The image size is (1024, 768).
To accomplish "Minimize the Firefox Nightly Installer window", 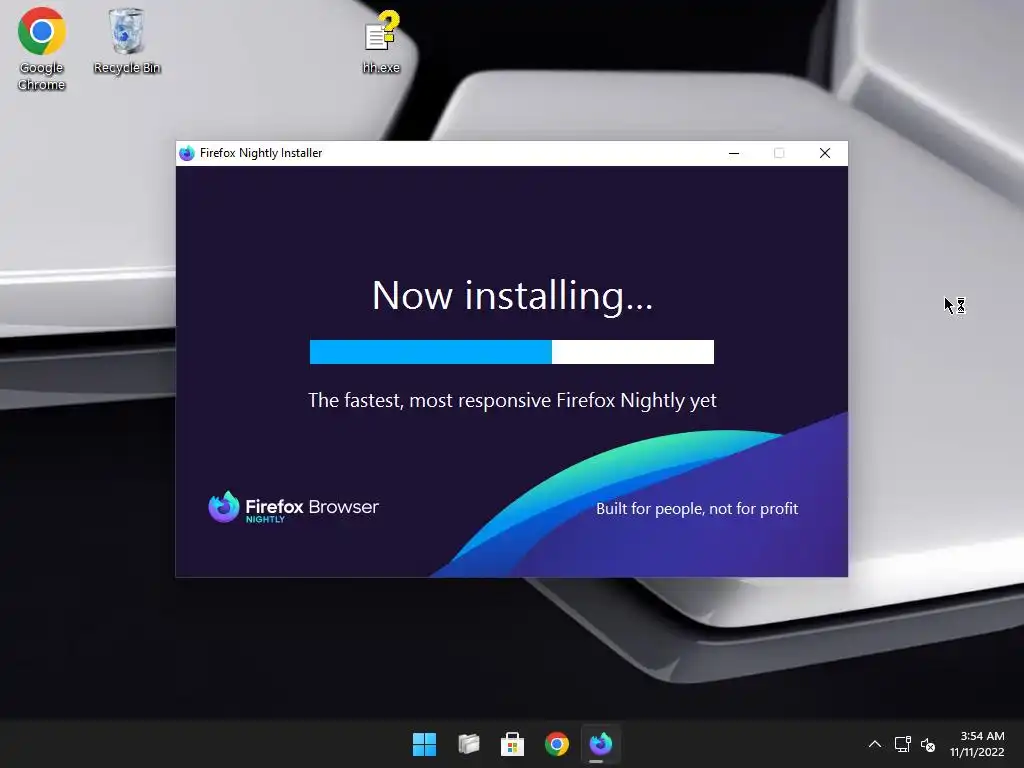I will coord(734,153).
